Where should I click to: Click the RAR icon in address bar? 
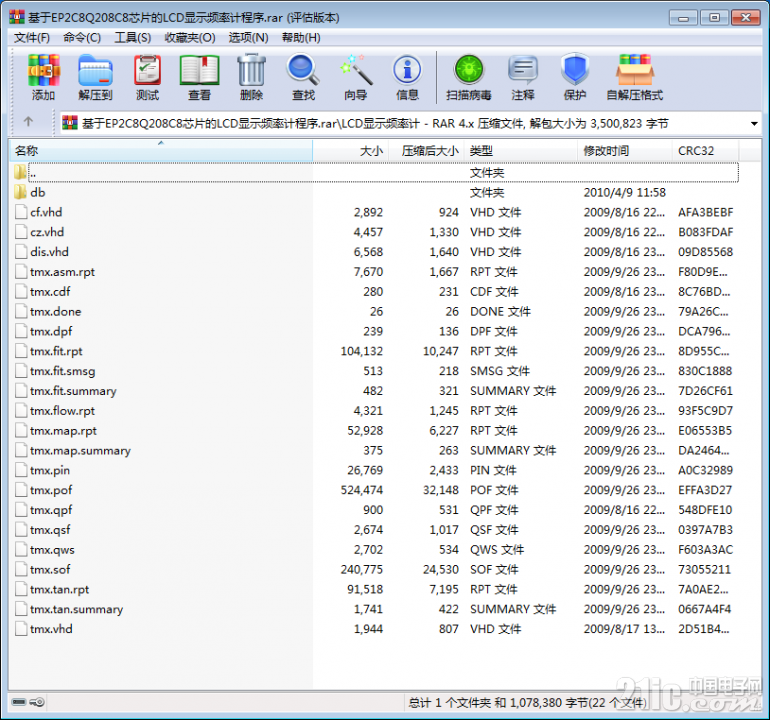click(x=70, y=123)
